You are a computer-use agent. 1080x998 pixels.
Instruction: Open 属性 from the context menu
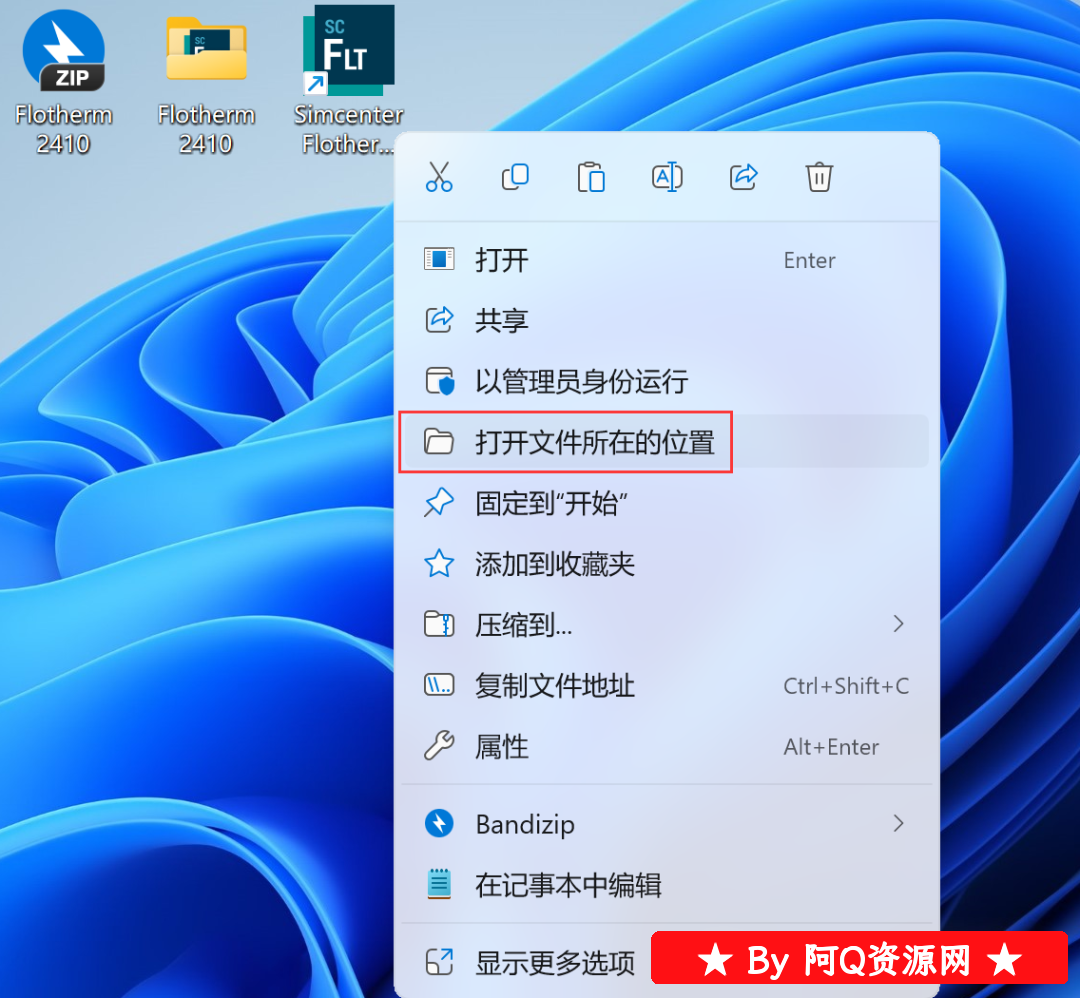pos(665,746)
